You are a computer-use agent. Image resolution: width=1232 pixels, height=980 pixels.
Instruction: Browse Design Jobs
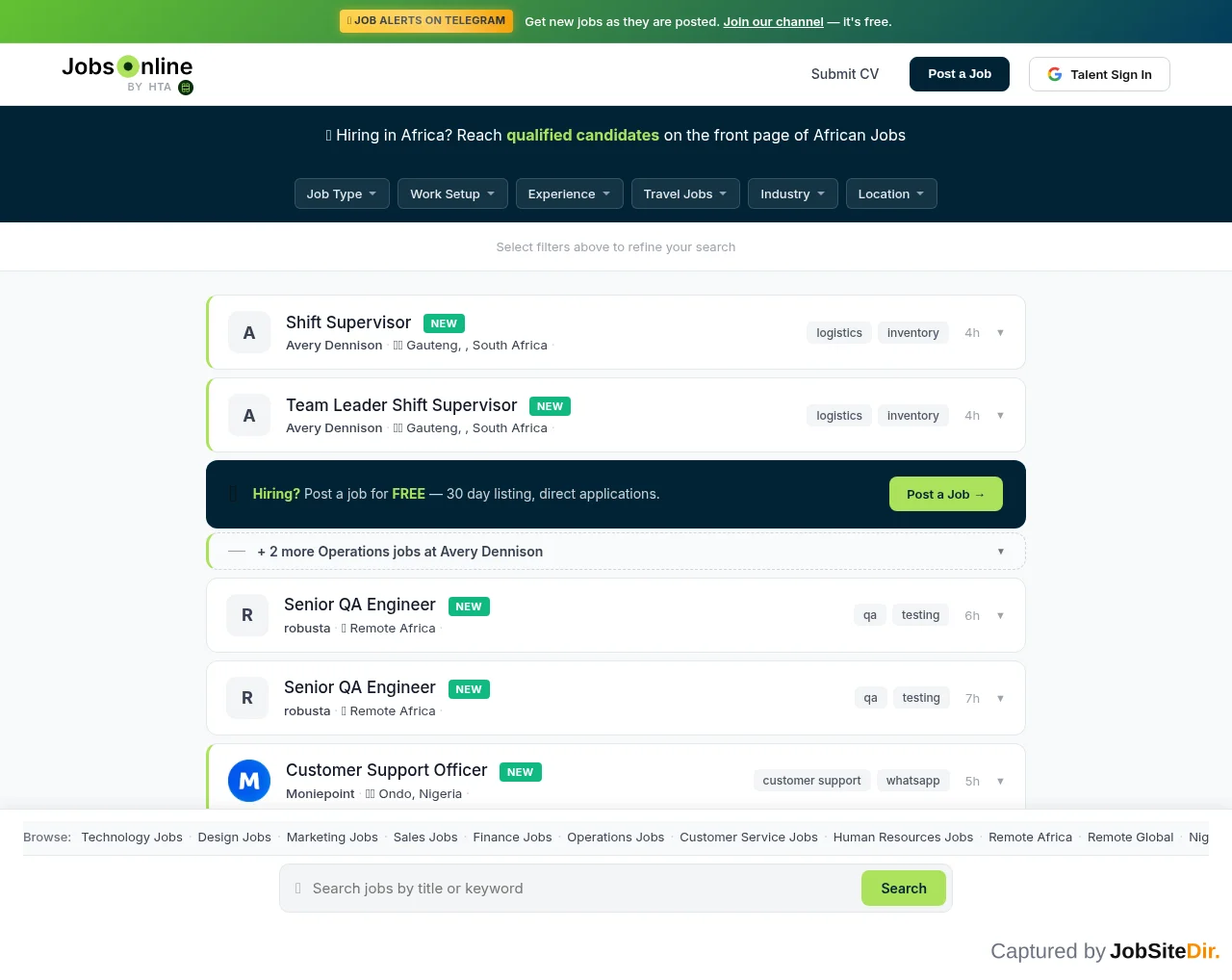point(235,838)
